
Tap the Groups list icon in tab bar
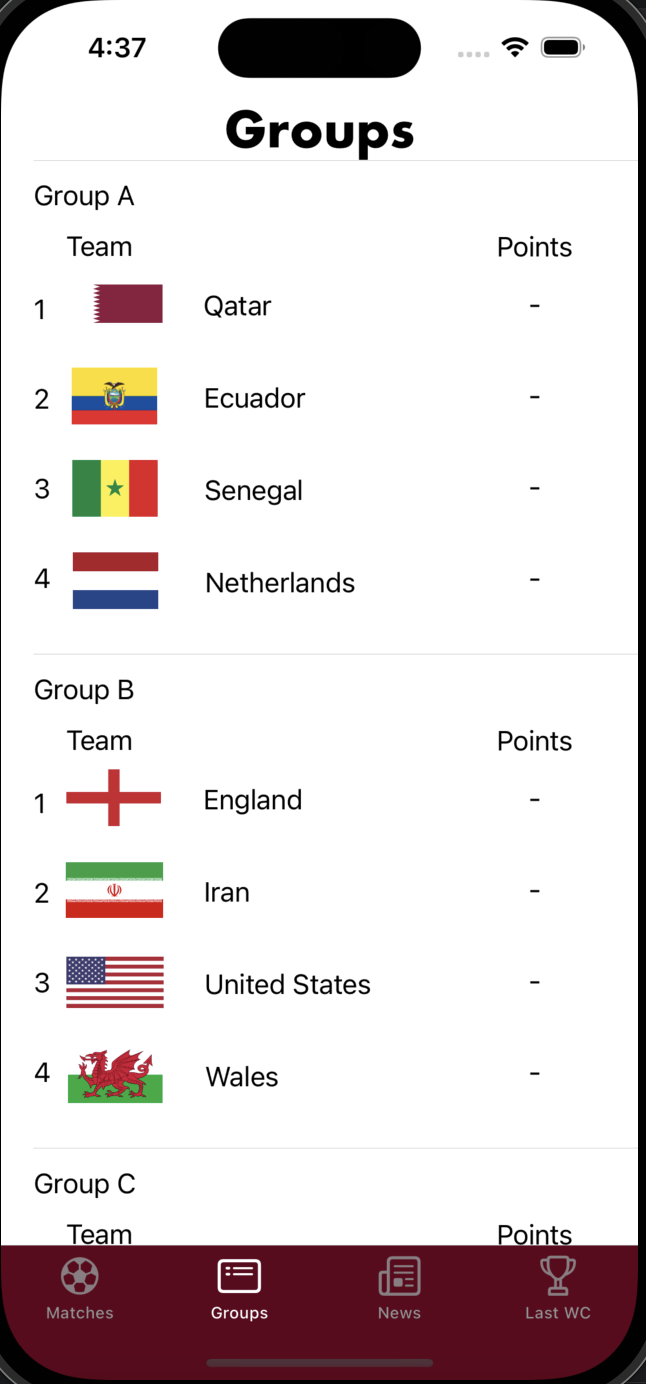click(239, 1275)
